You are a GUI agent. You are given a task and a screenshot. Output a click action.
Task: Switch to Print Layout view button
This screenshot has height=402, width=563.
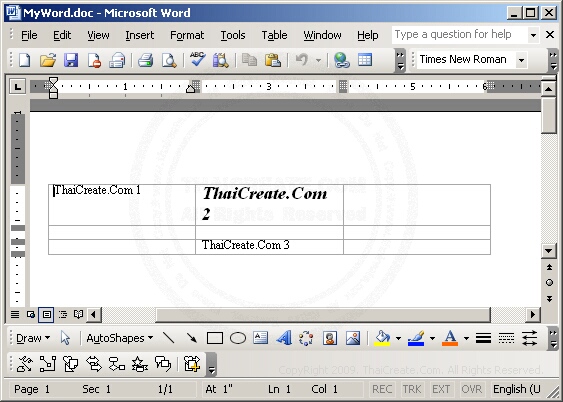pyautogui.click(x=47, y=315)
